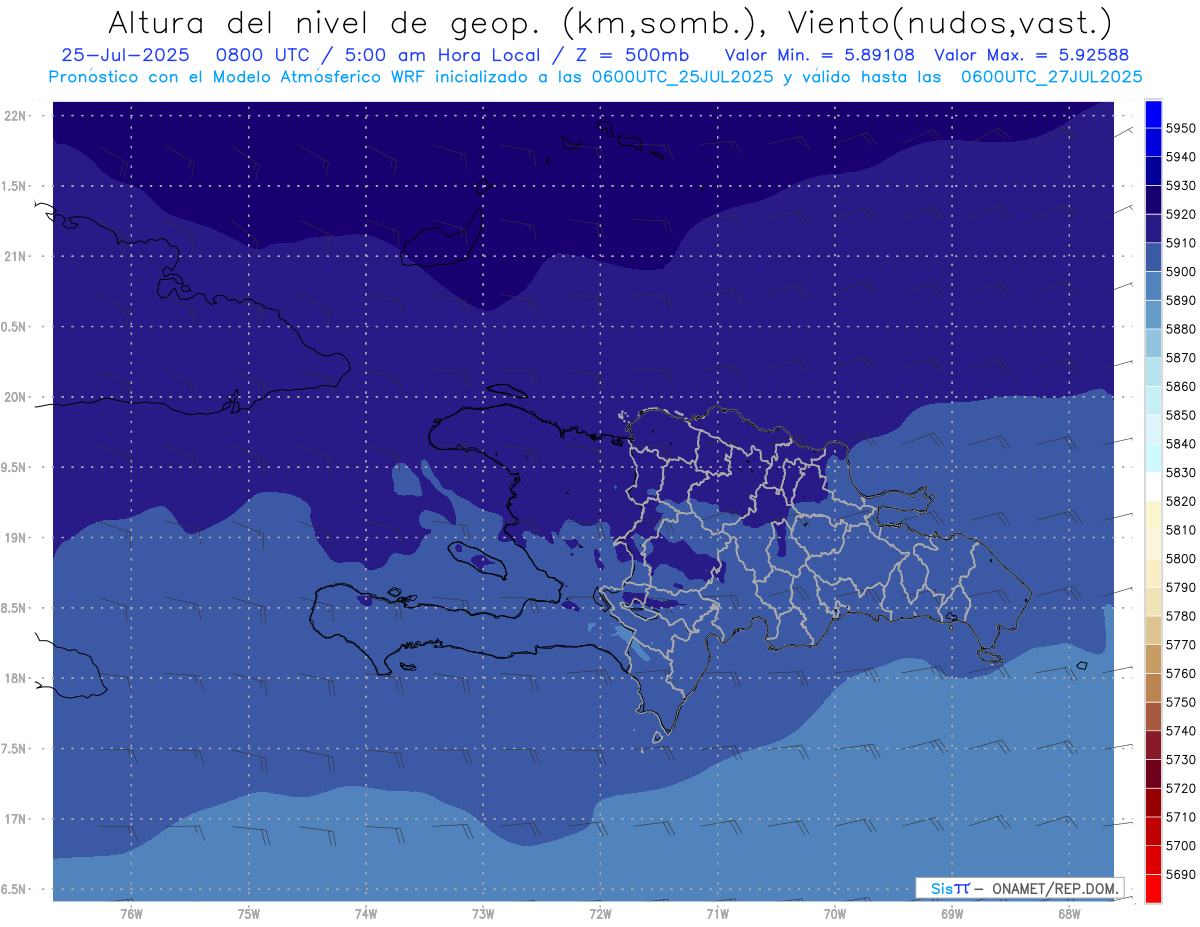Click the bright blue swatch above 5950

tap(1152, 114)
